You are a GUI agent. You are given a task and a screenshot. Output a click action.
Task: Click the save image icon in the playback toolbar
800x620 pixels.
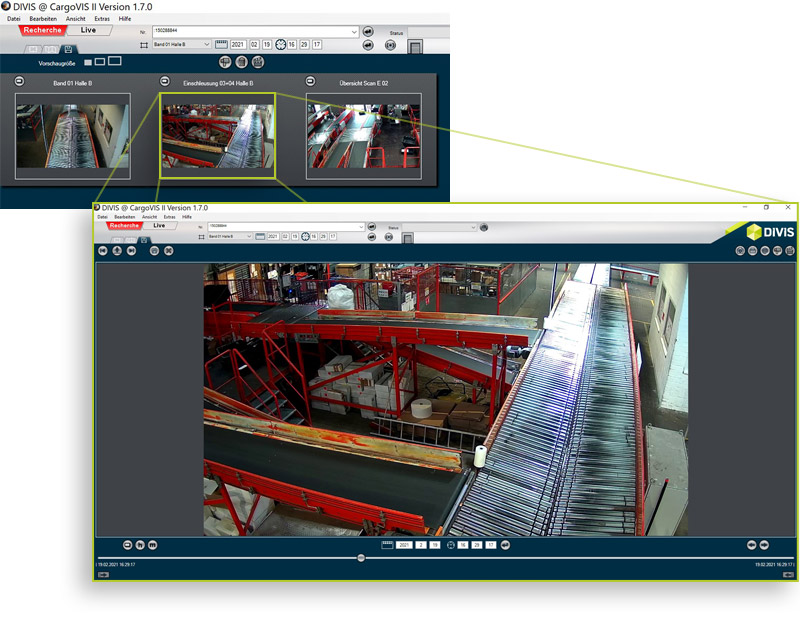tap(154, 251)
